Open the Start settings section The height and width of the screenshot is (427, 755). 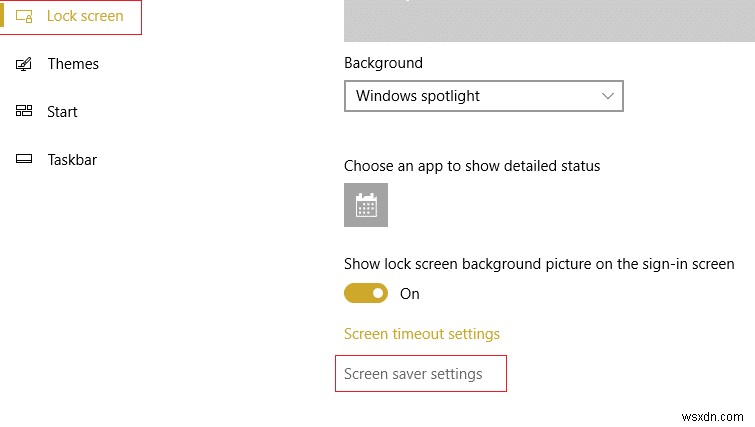coord(62,112)
